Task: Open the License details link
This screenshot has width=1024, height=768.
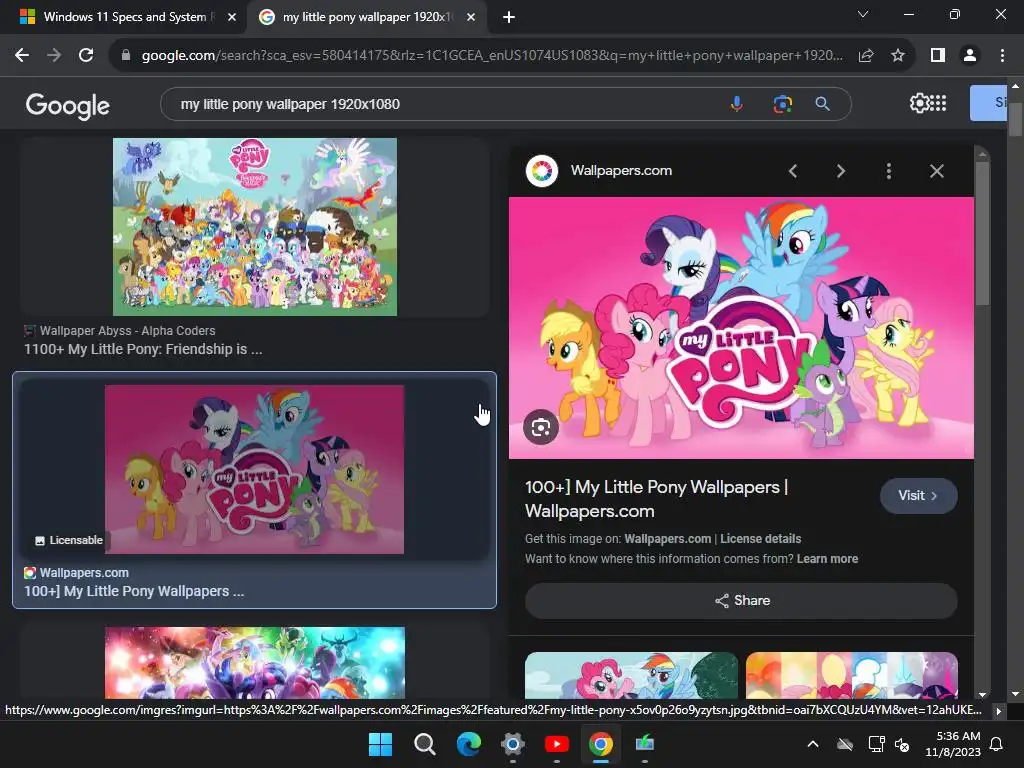Action: tap(760, 539)
